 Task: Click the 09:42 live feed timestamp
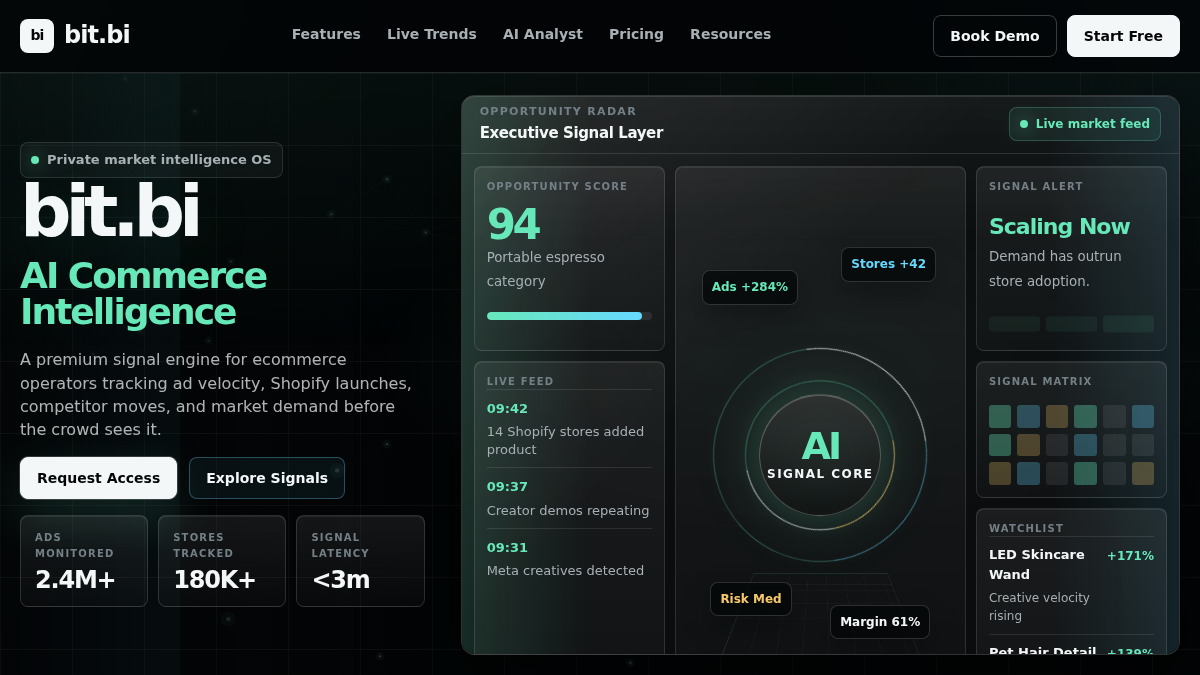[x=507, y=409]
